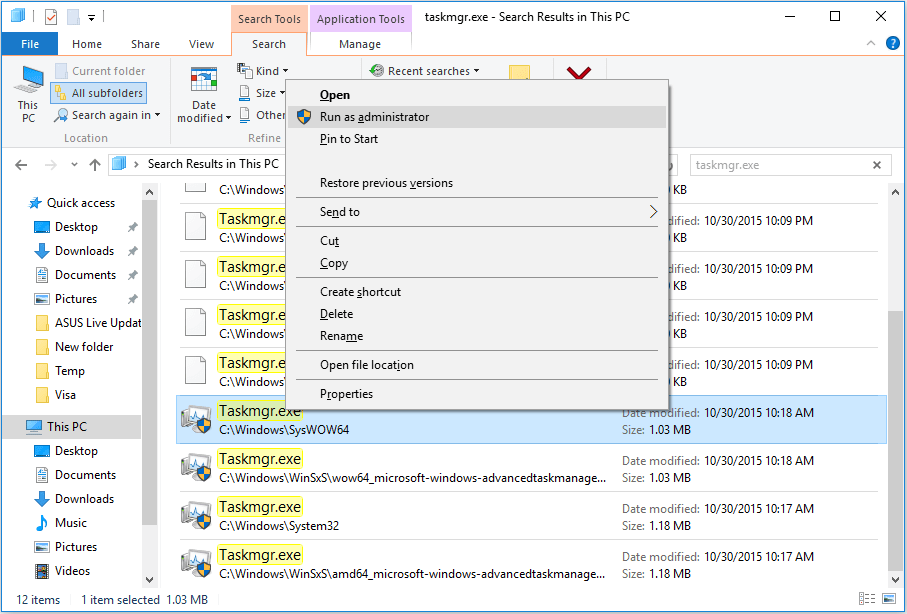Click the This PC search location icon
Screen dimensions: 907x614
click(x=28, y=94)
